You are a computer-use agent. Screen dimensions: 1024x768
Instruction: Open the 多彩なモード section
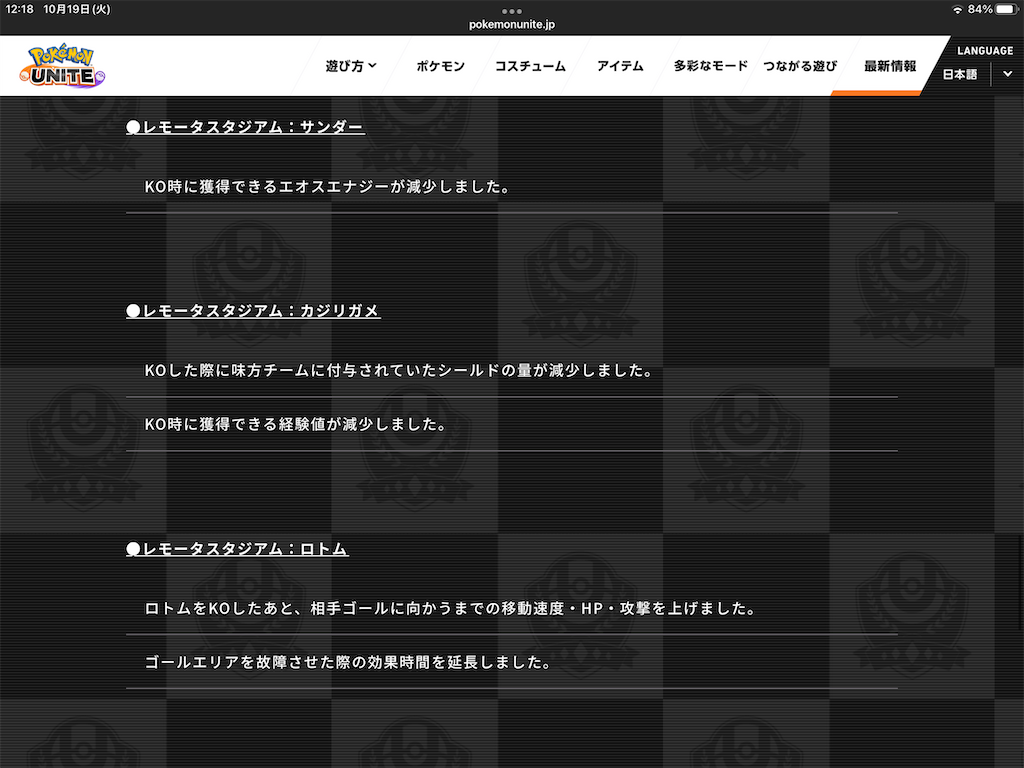[711, 66]
